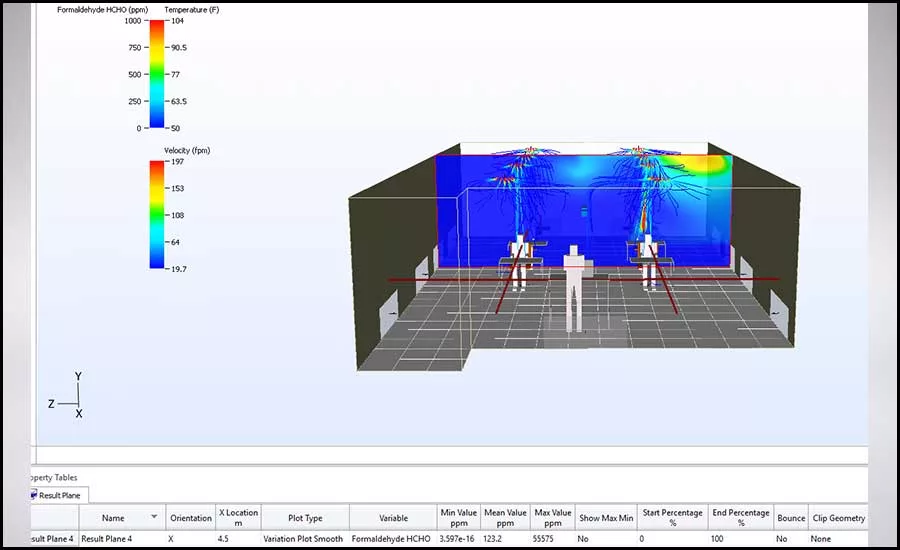Click the 19.7 velocity legend minimum
This screenshot has width=900, height=550.
click(179, 269)
